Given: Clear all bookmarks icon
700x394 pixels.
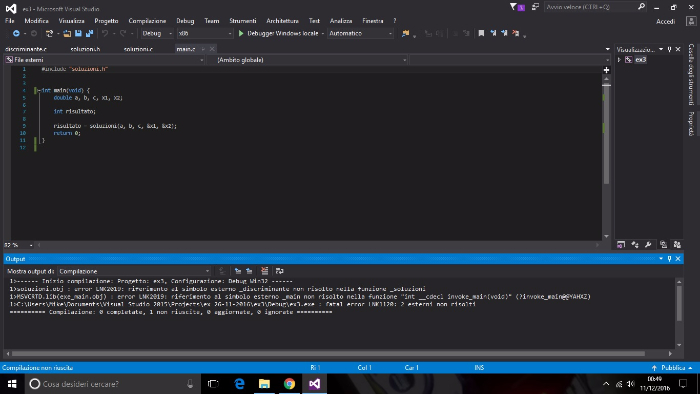Looking at the screenshot, I should [516, 33].
